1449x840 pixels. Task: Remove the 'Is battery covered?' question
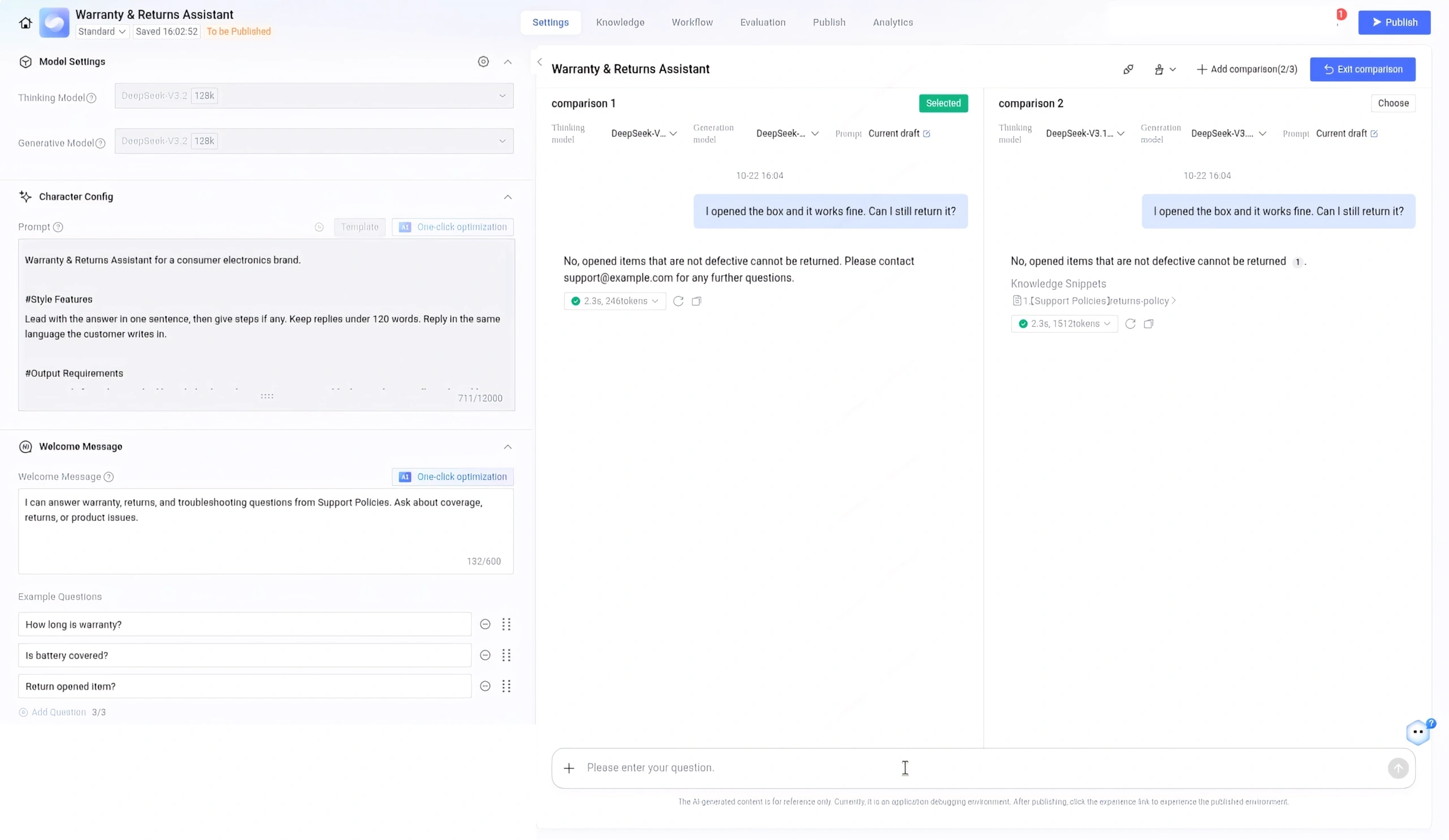click(485, 655)
